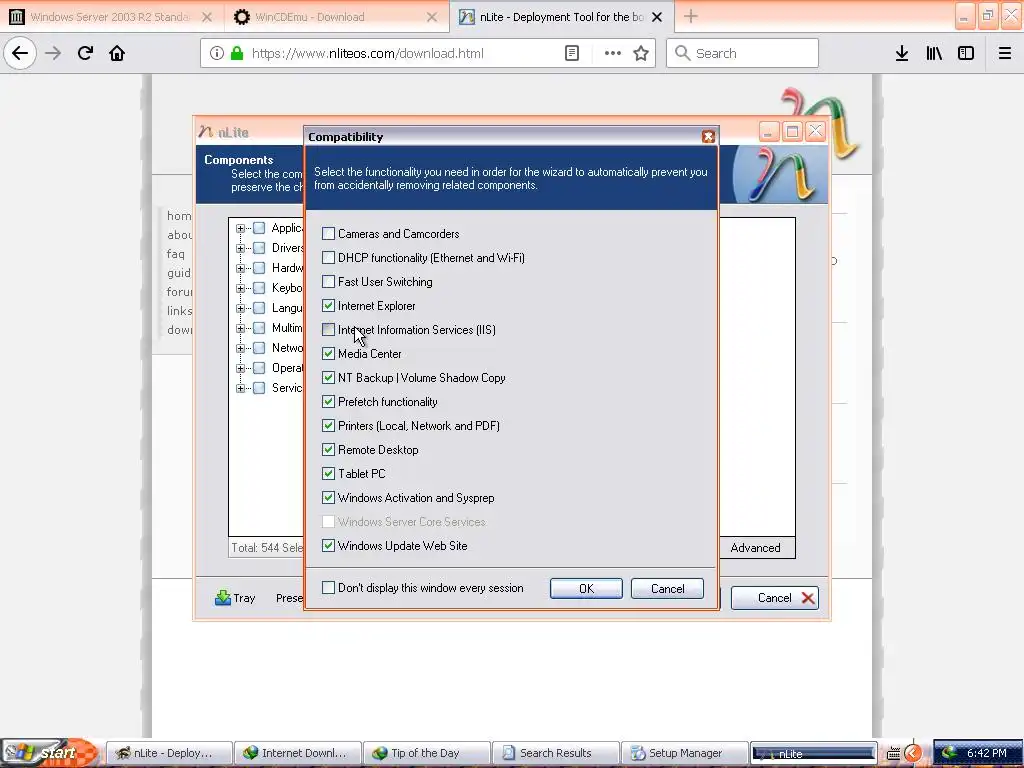The image size is (1024, 768).
Task: Open the Library bookshelf icon
Action: (x=934, y=53)
